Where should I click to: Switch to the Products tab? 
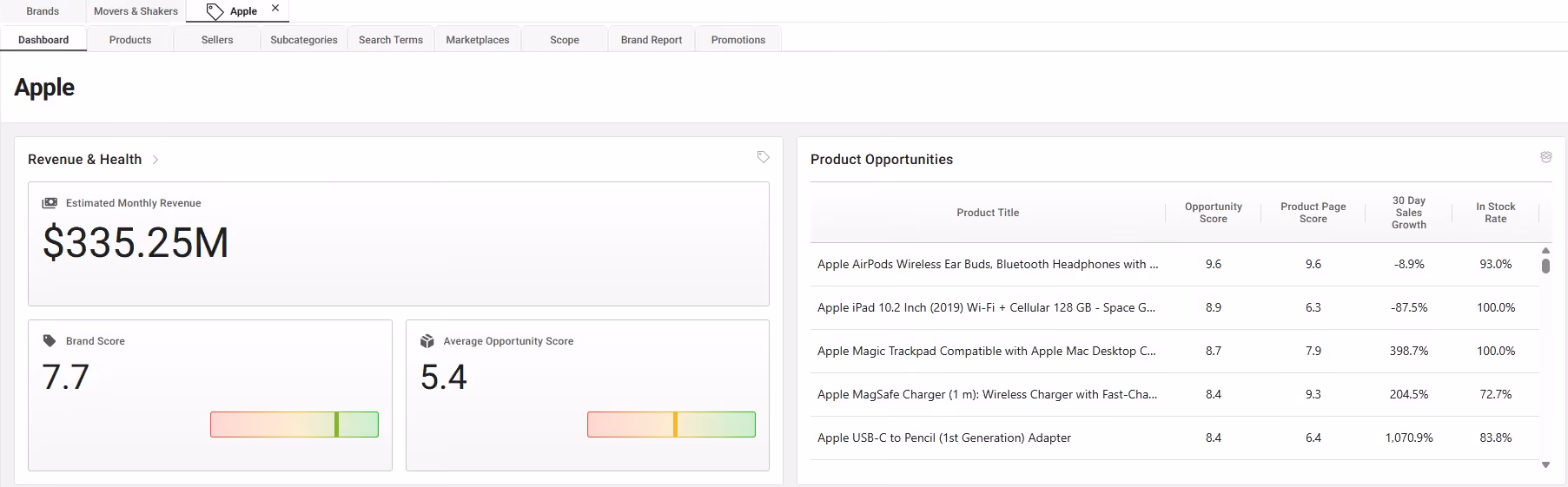(130, 40)
